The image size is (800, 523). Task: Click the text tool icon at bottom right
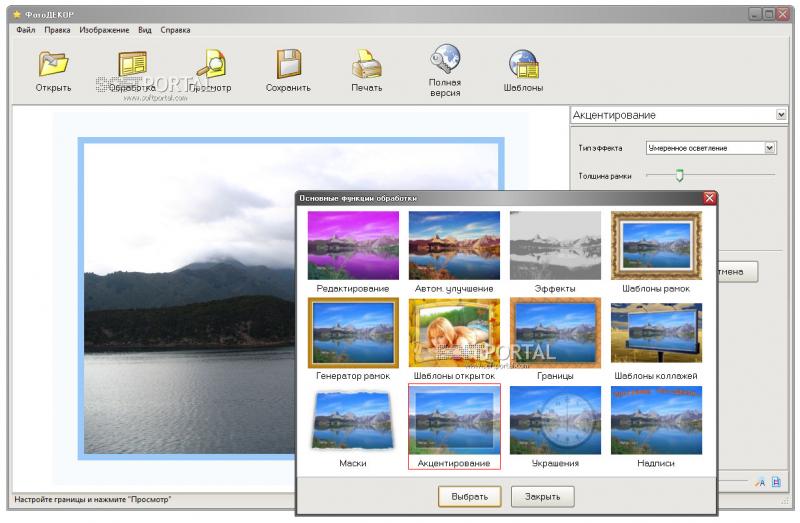click(x=761, y=482)
